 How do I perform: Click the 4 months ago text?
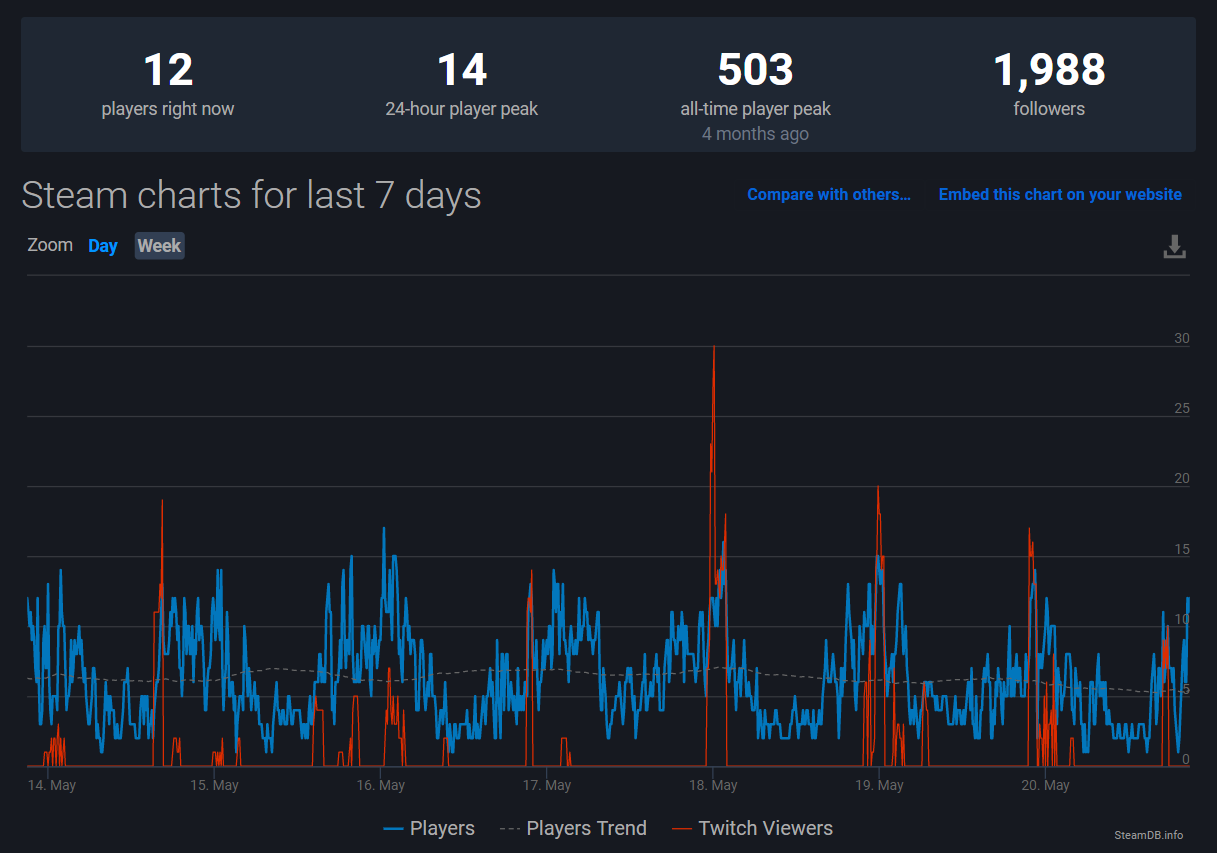coord(755,134)
